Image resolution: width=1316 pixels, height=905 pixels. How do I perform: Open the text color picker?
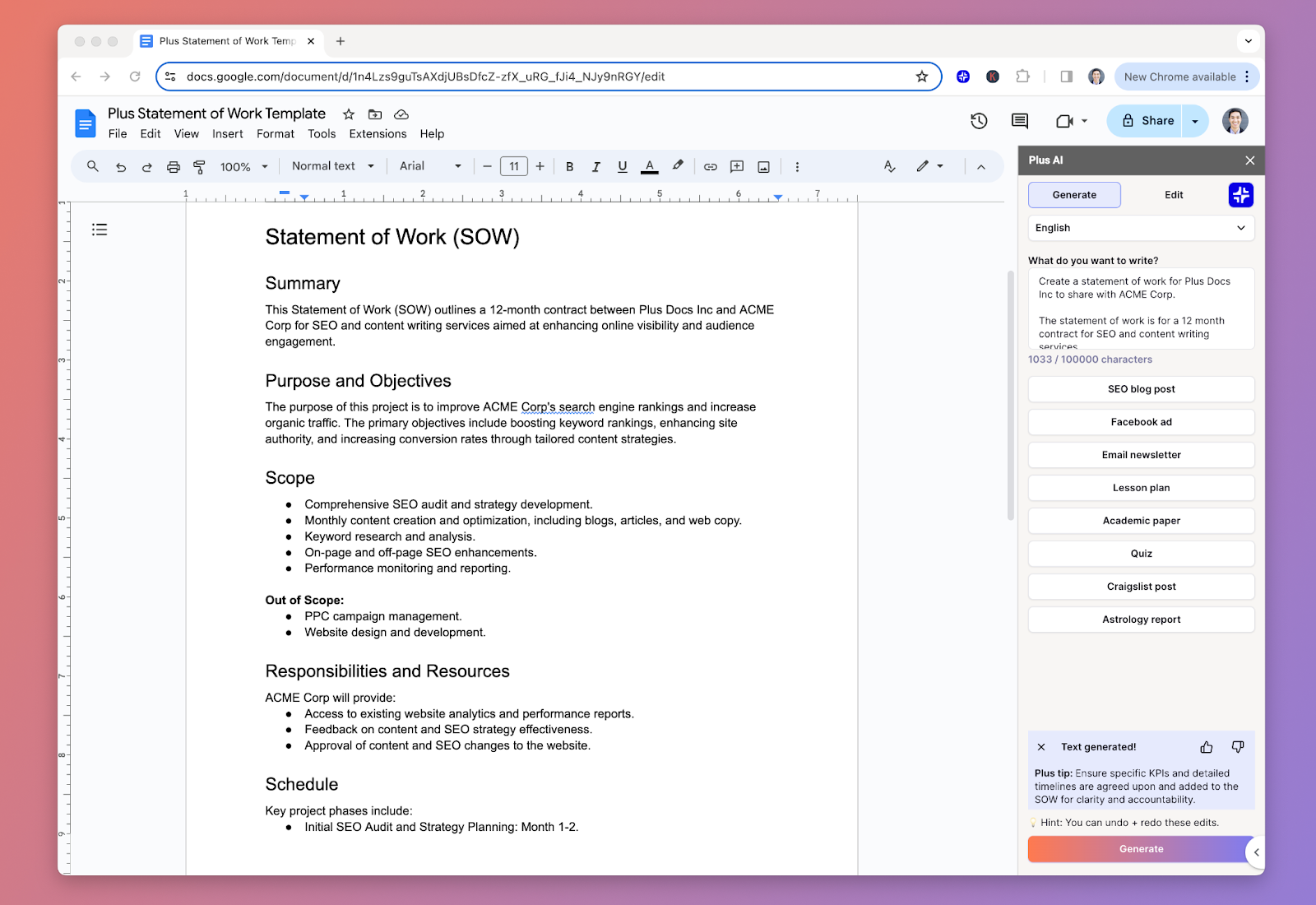(650, 167)
